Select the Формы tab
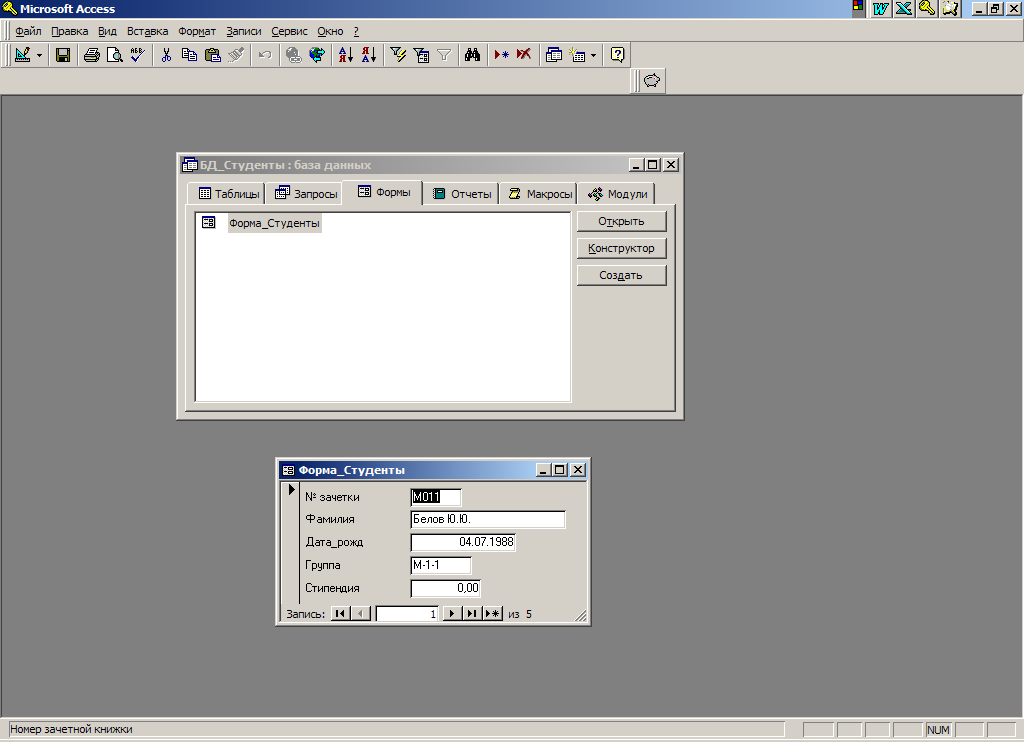The height and width of the screenshot is (742, 1024). [x=383, y=192]
